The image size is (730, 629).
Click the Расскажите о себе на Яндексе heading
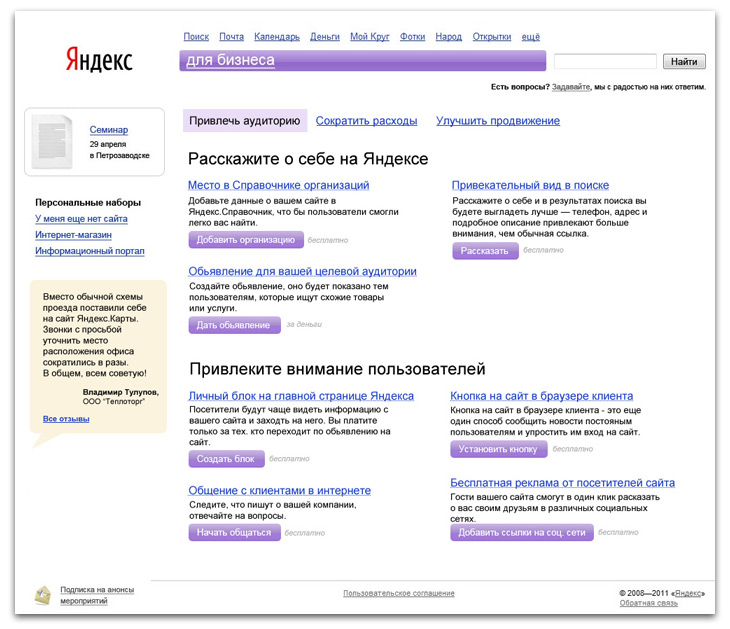[x=308, y=159]
